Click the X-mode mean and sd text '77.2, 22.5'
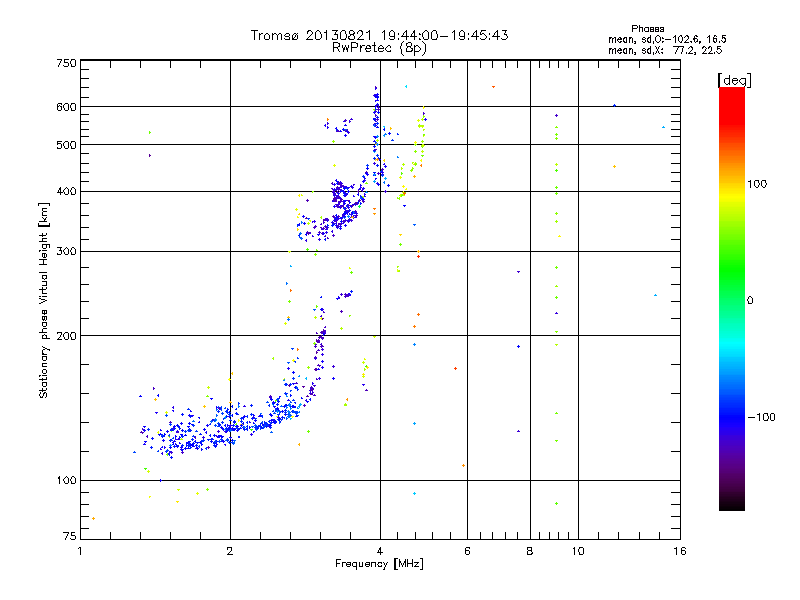This screenshot has width=800, height=600. coord(697,50)
